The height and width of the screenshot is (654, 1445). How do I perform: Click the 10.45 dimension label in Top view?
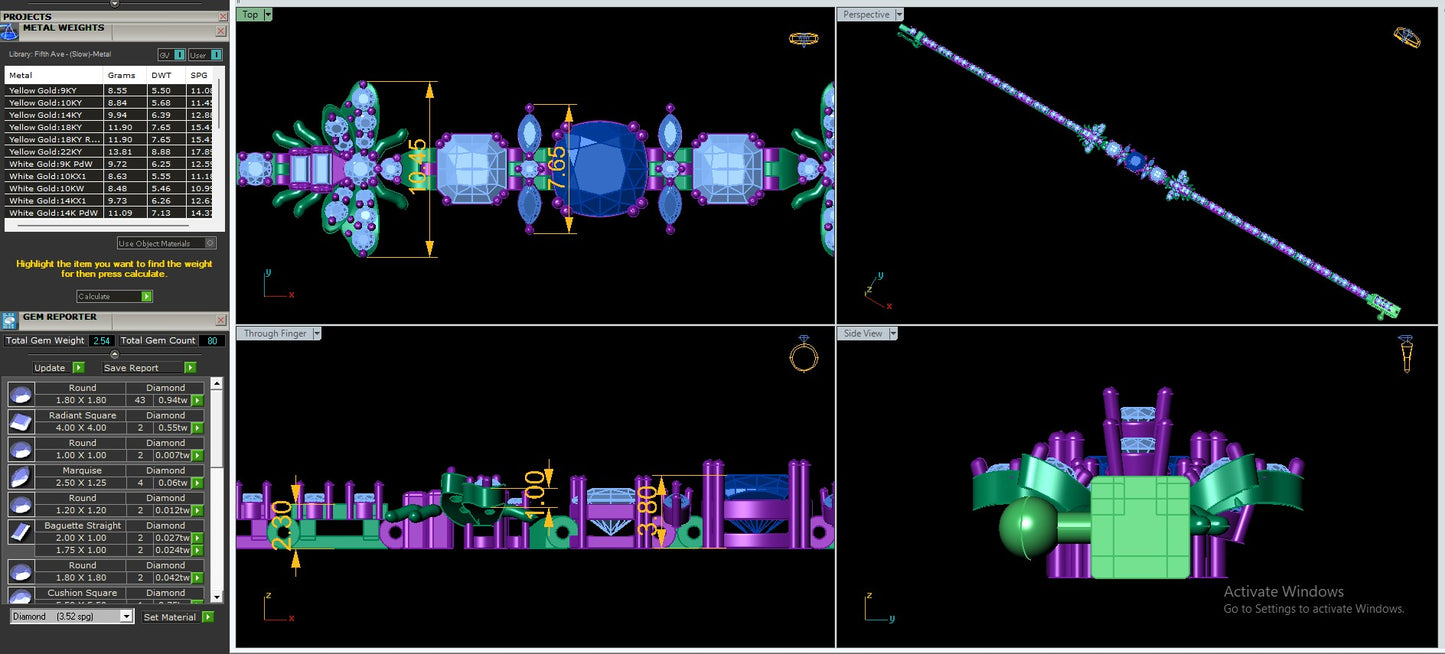418,165
